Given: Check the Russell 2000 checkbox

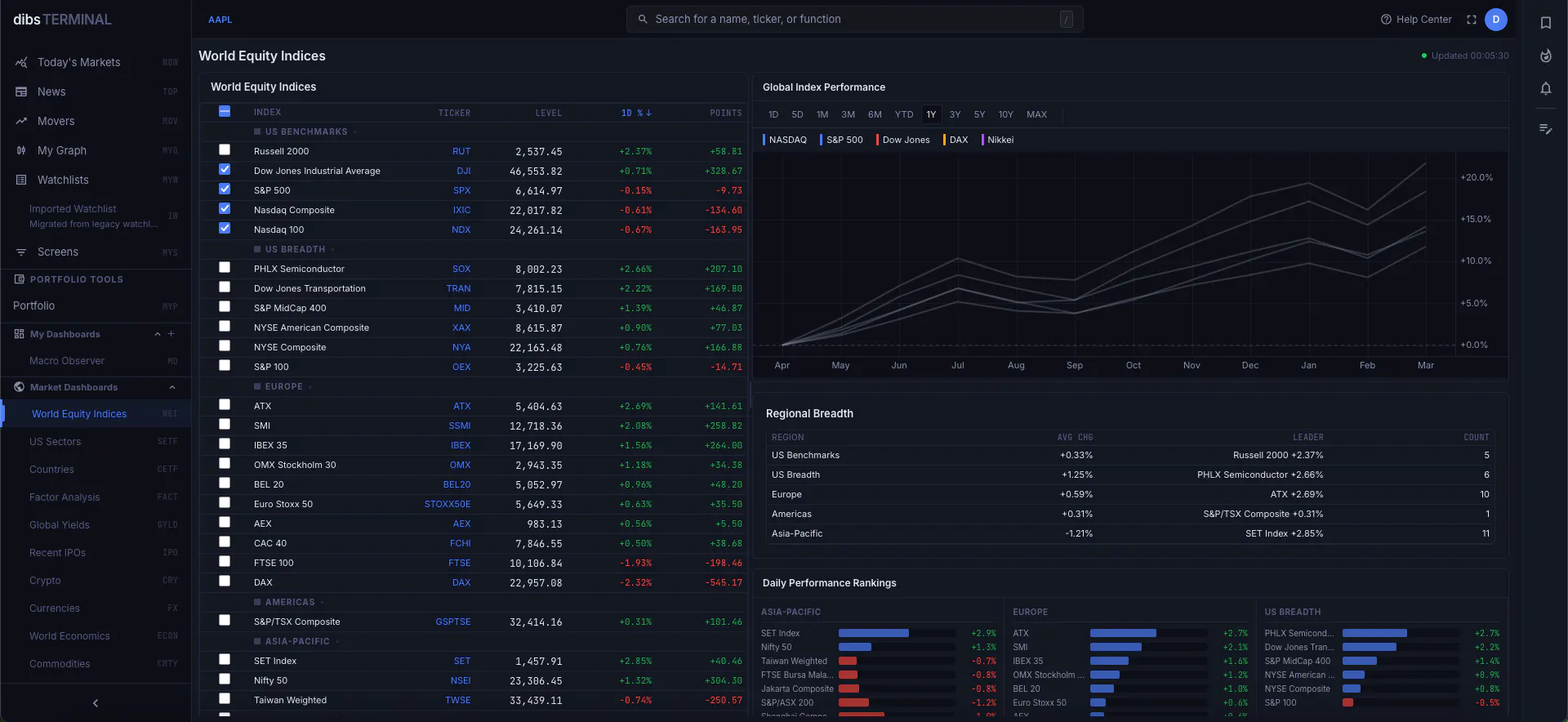Looking at the screenshot, I should (225, 149).
